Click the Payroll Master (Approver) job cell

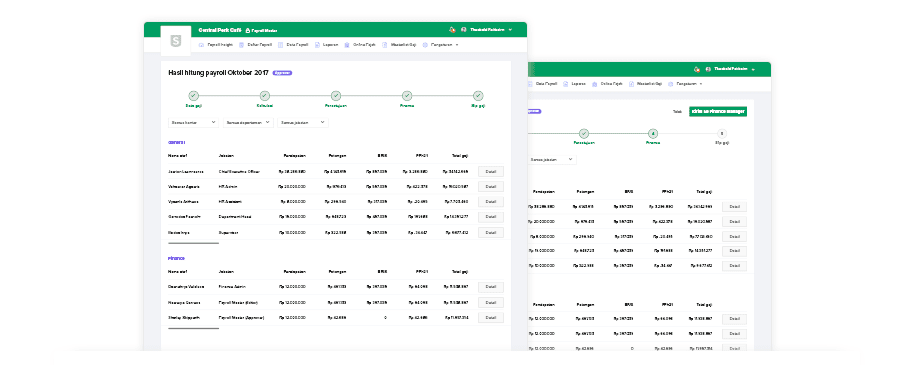coord(241,318)
